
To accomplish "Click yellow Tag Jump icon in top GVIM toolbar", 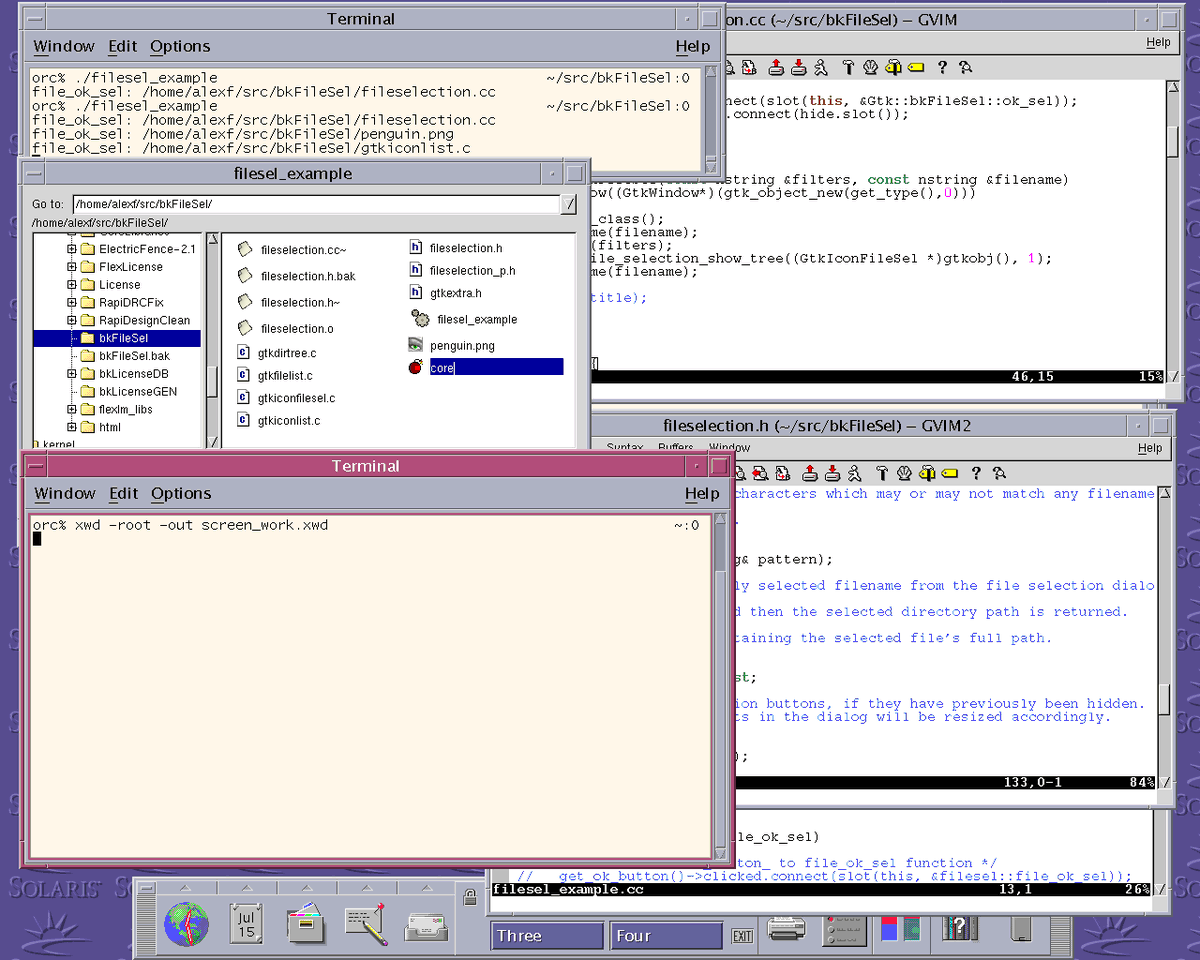I will [915, 67].
